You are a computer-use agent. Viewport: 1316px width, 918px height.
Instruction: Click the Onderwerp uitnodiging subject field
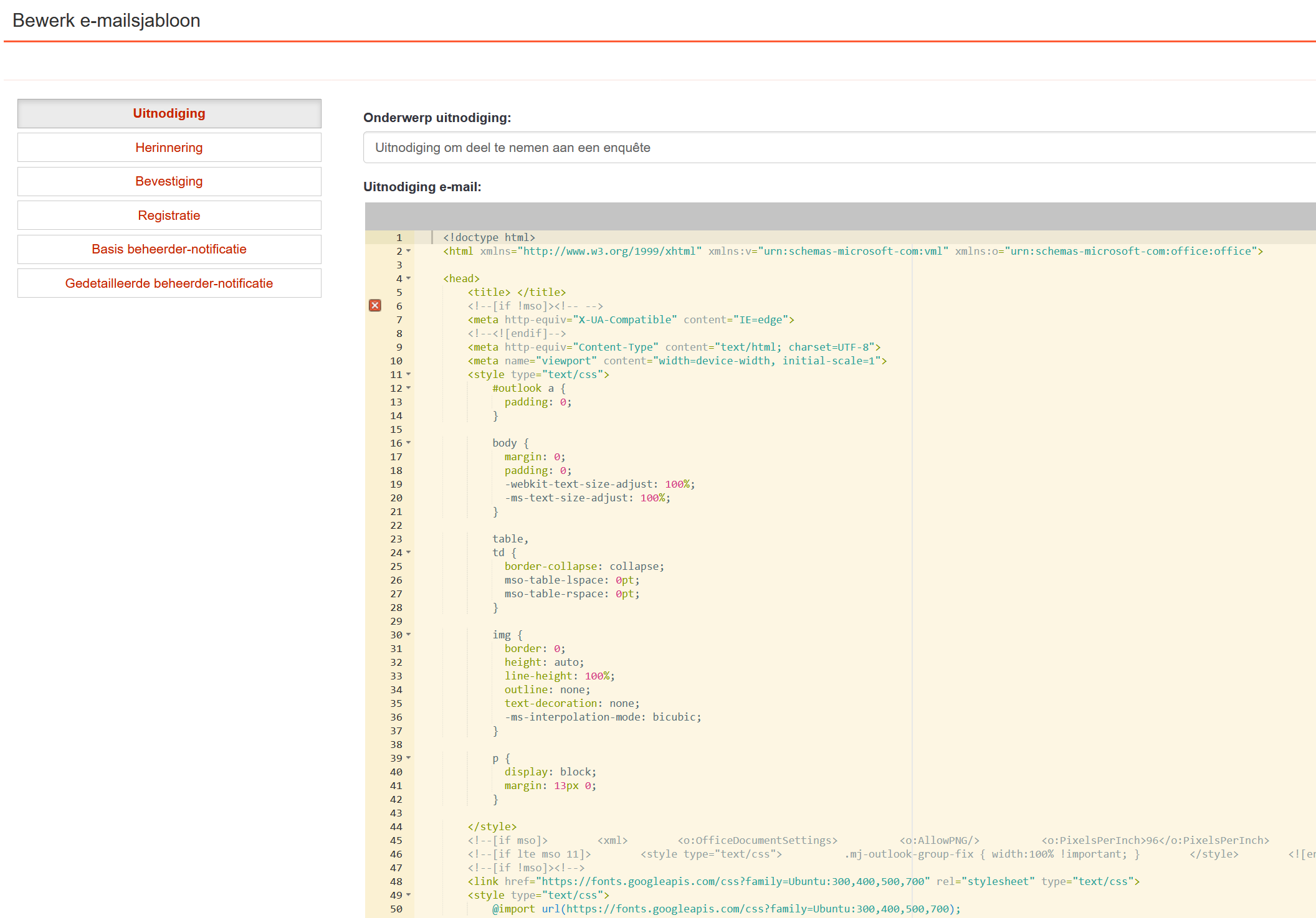835,148
